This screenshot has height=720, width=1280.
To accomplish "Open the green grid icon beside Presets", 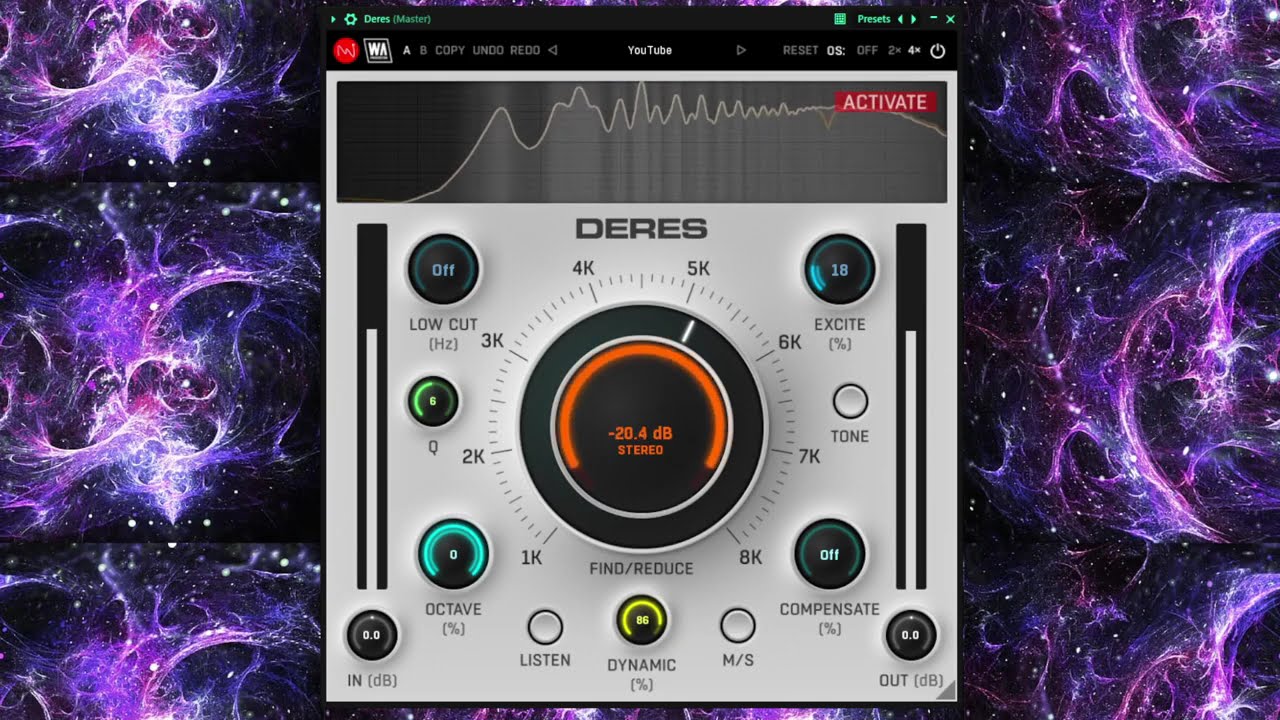I will click(x=840, y=19).
